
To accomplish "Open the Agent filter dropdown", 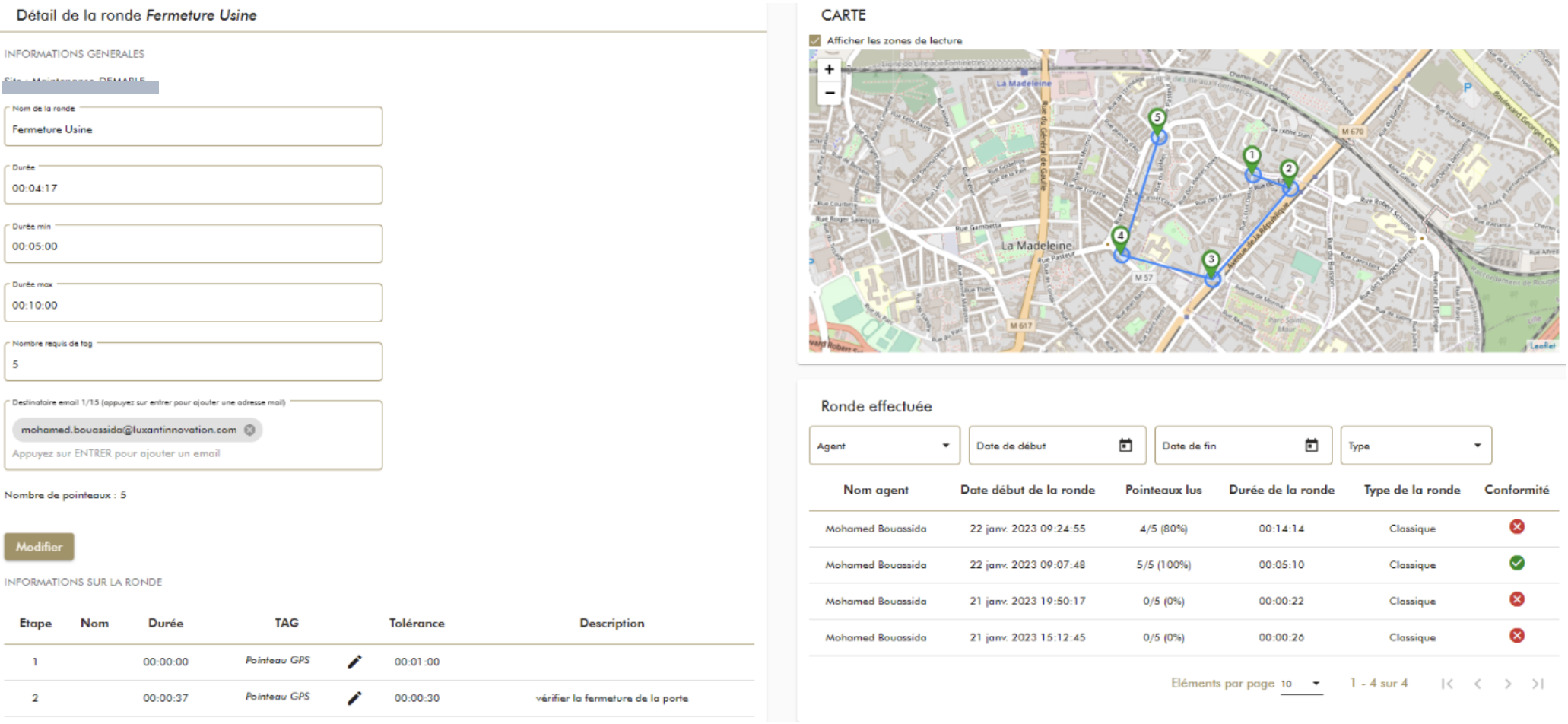I will pyautogui.click(x=884, y=446).
